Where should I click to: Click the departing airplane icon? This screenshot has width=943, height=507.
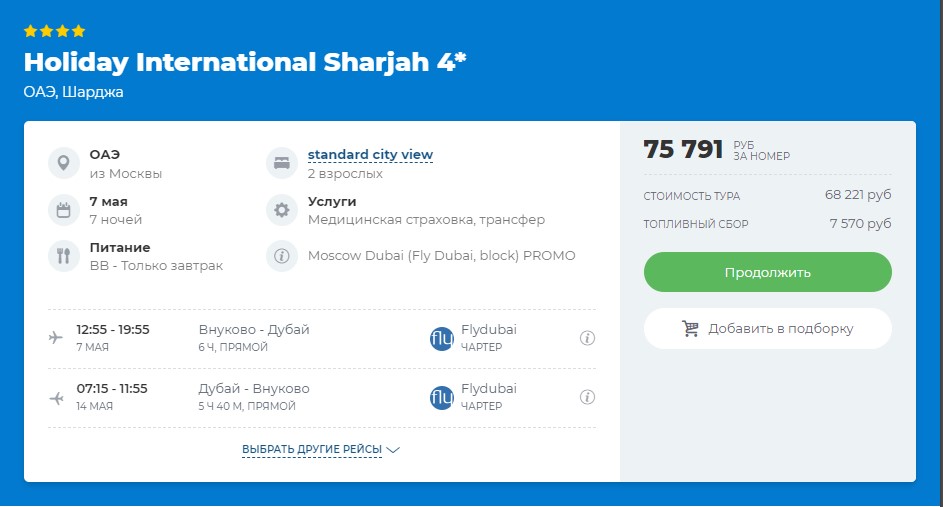click(56, 337)
